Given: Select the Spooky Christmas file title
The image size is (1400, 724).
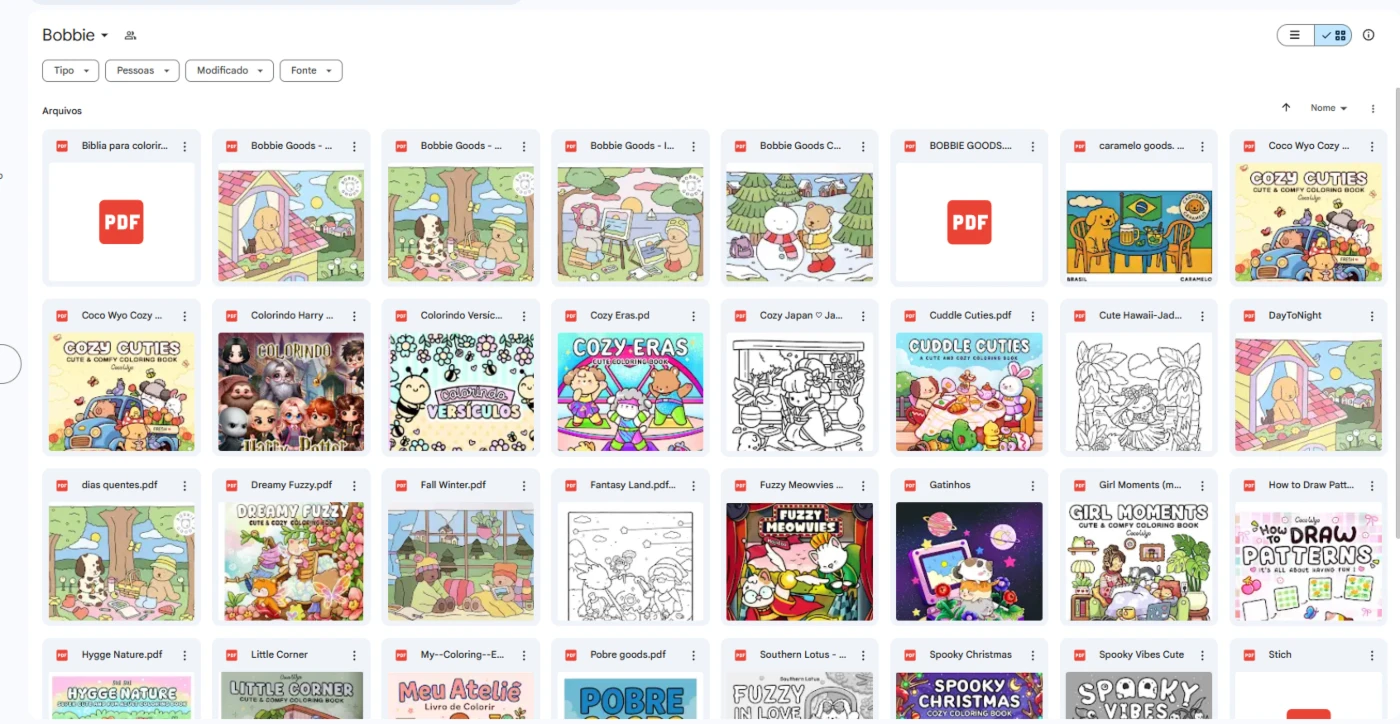Looking at the screenshot, I should tap(970, 655).
